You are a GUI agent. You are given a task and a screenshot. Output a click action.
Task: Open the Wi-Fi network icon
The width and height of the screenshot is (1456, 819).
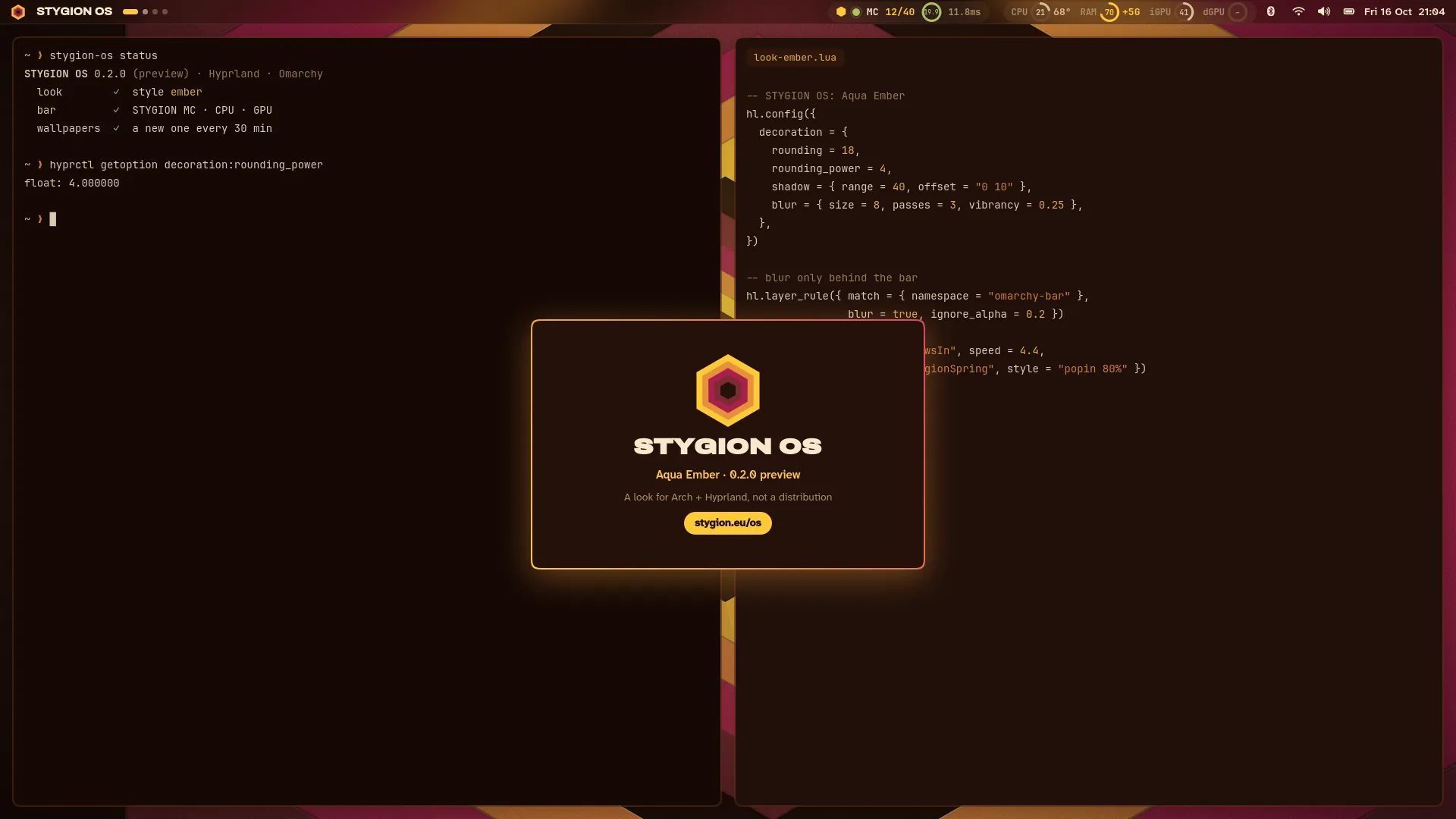(x=1298, y=11)
